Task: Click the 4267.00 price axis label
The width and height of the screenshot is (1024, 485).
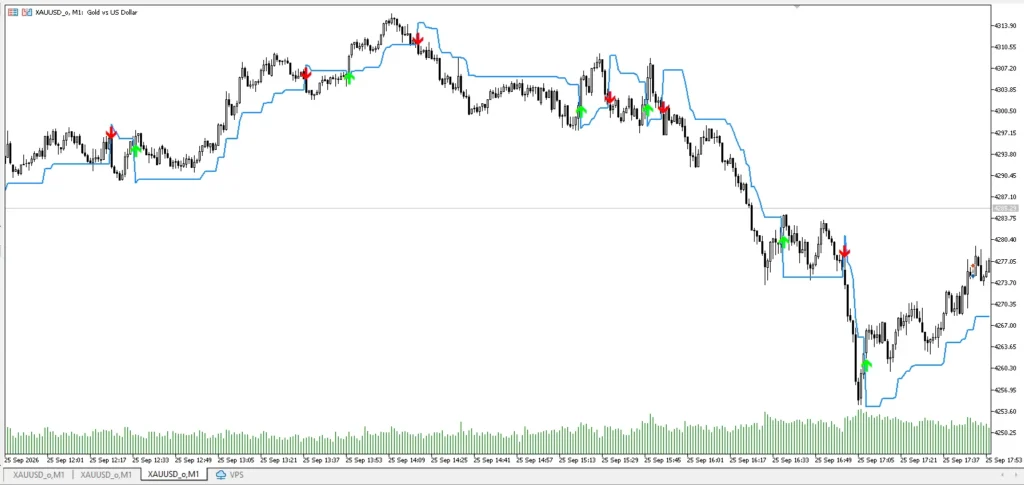Action: click(1006, 325)
